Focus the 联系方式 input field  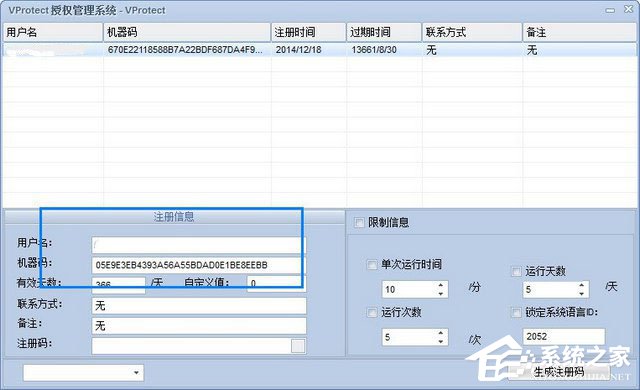(x=199, y=306)
